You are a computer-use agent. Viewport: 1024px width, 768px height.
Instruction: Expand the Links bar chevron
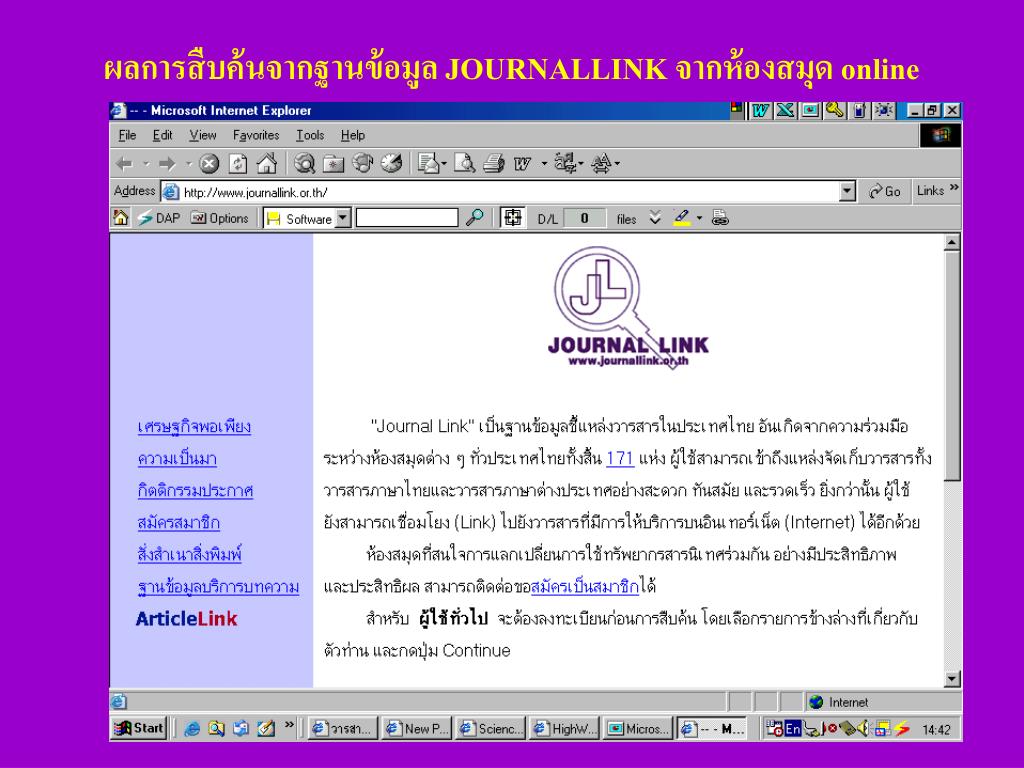pyautogui.click(x=955, y=188)
